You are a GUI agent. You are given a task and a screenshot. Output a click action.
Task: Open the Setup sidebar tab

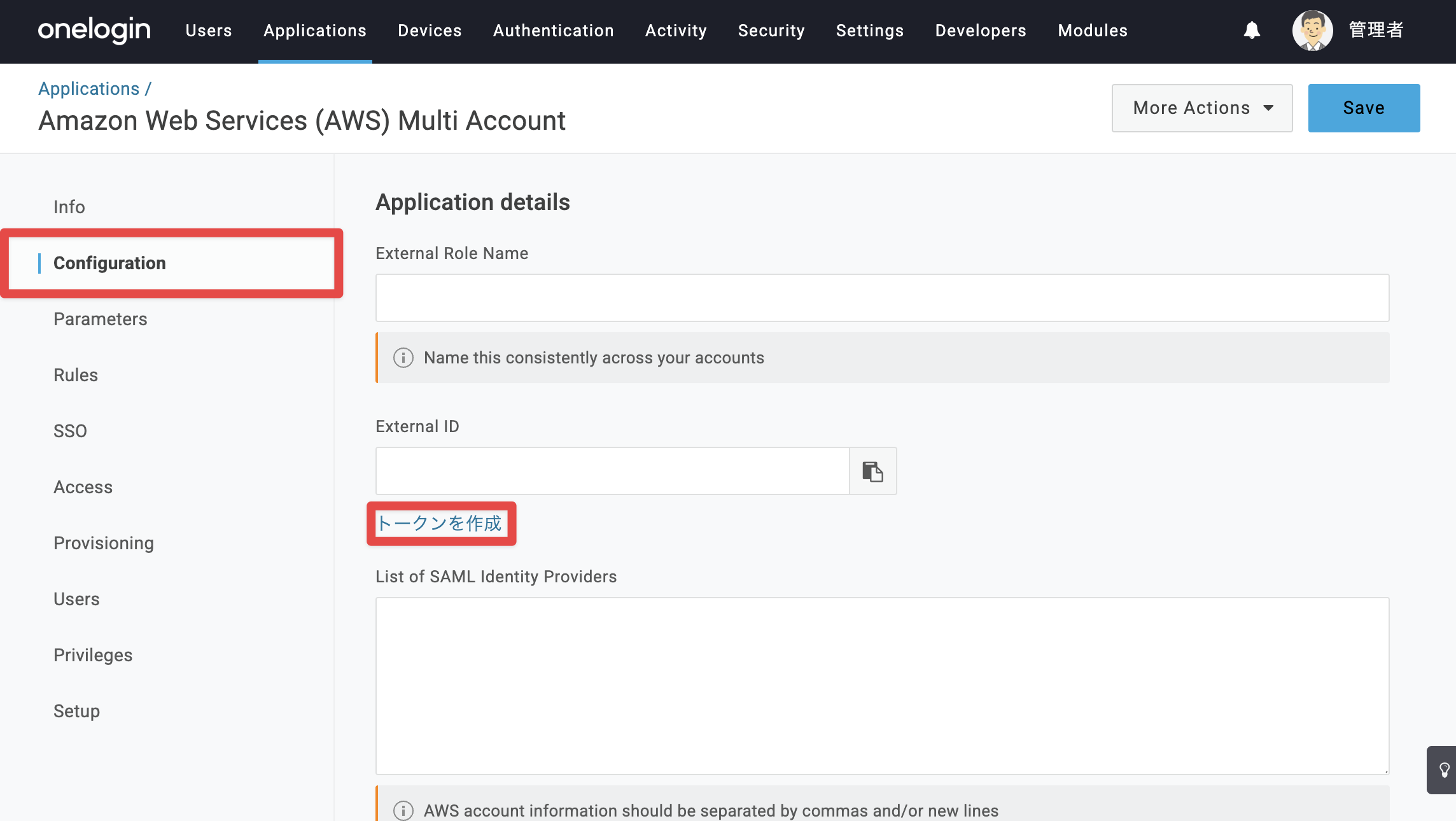pyautogui.click(x=76, y=711)
